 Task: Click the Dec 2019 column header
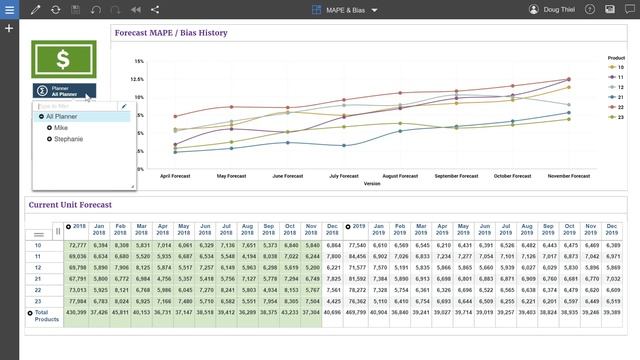point(612,229)
